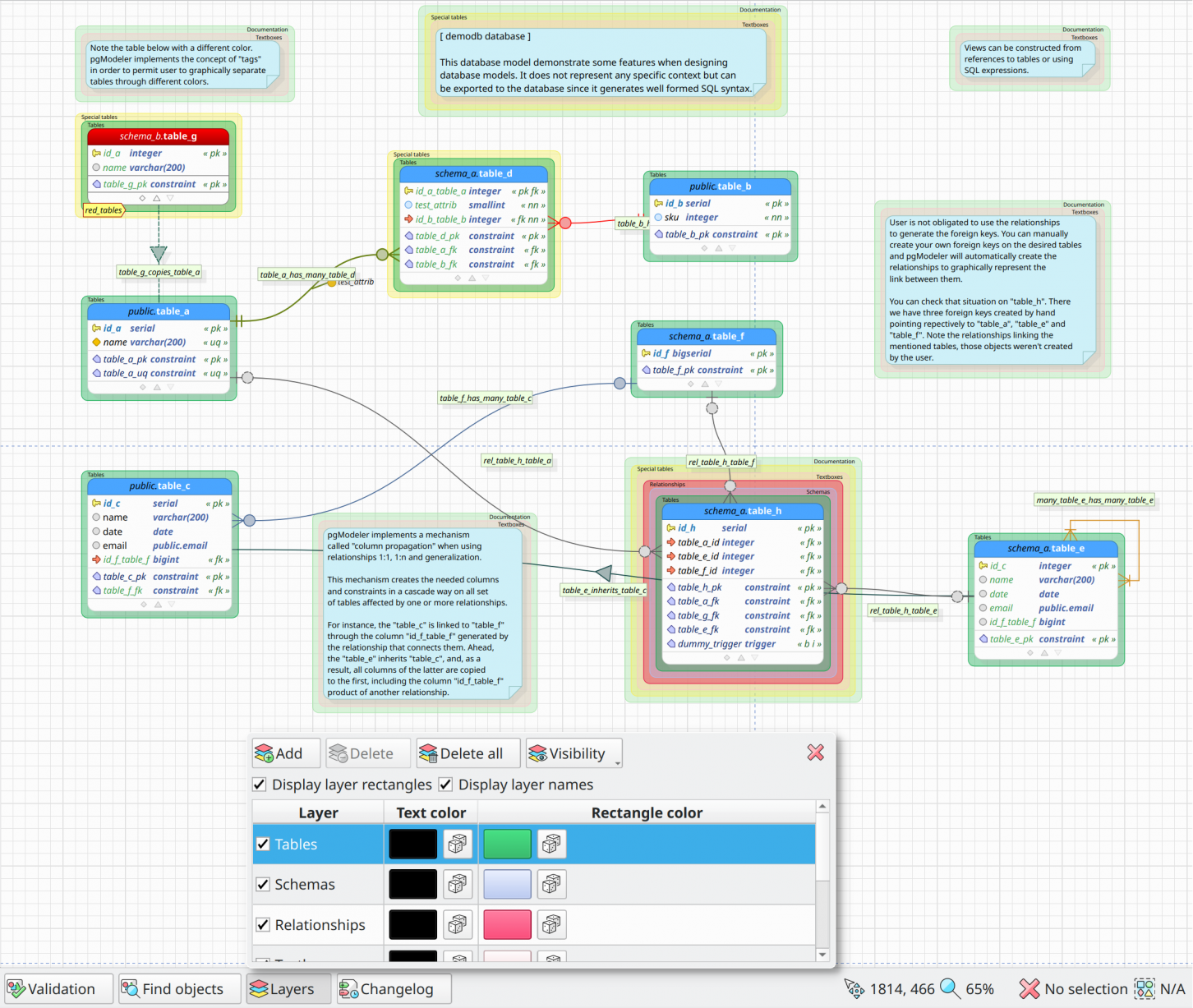Click table_a_has_many_table_d relationship label
This screenshot has width=1193, height=1008.
click(307, 274)
